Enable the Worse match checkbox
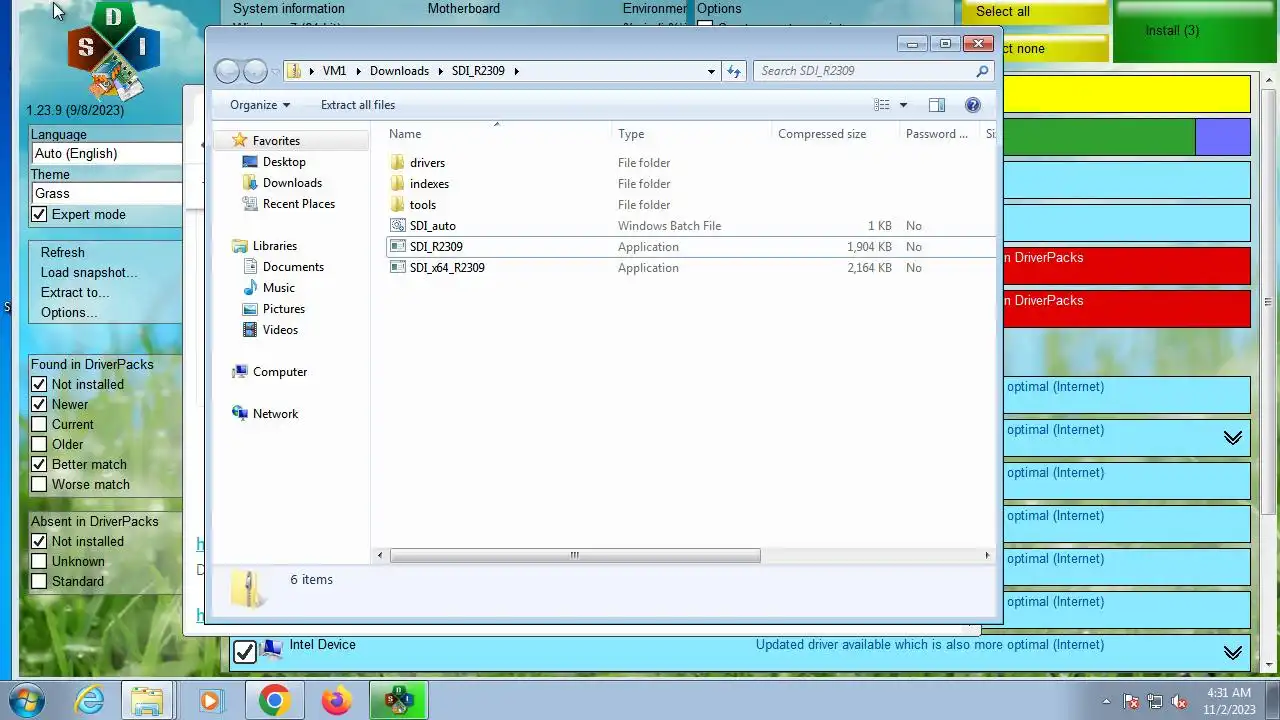Screen dimensions: 1280x720 pos(39,484)
